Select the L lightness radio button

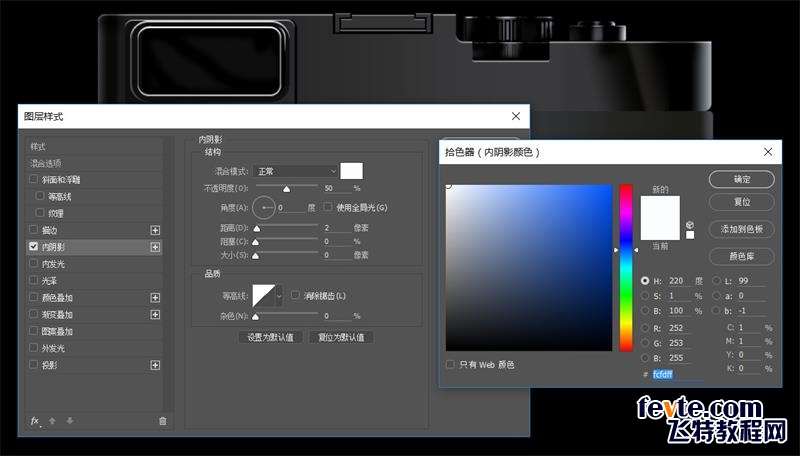[x=716, y=281]
